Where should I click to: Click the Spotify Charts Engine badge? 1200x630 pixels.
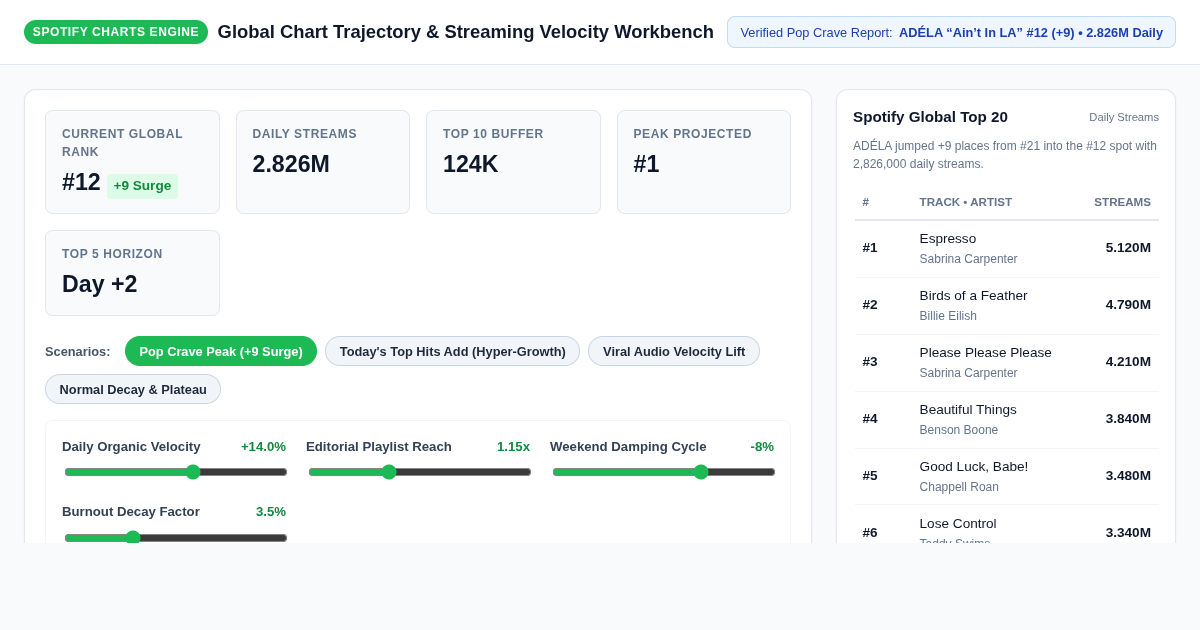coord(116,32)
